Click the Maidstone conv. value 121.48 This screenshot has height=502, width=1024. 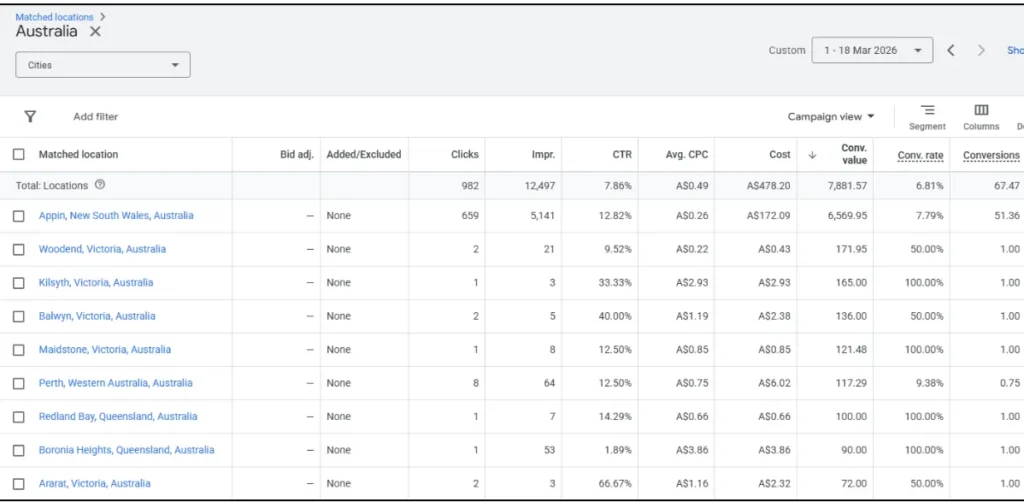852,349
